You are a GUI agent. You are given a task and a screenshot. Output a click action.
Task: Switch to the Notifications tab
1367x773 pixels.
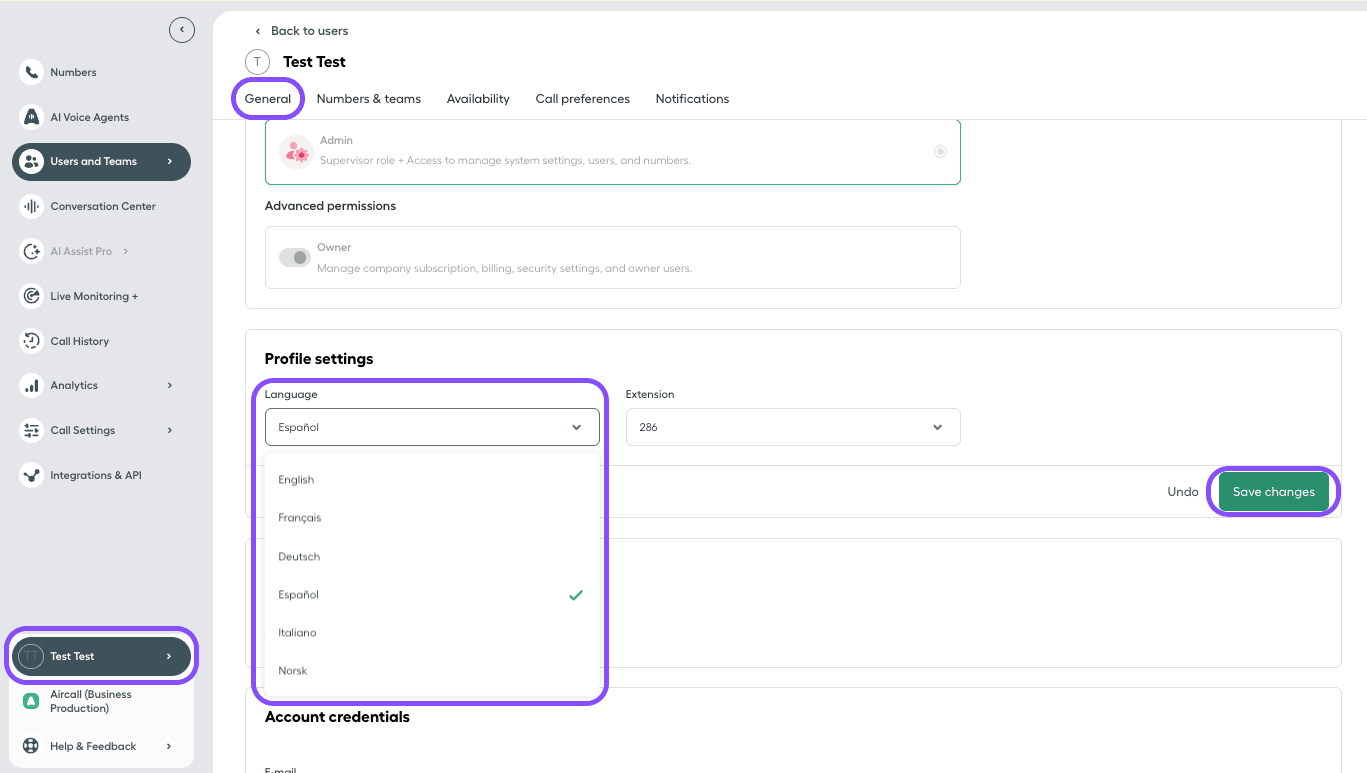[692, 98]
